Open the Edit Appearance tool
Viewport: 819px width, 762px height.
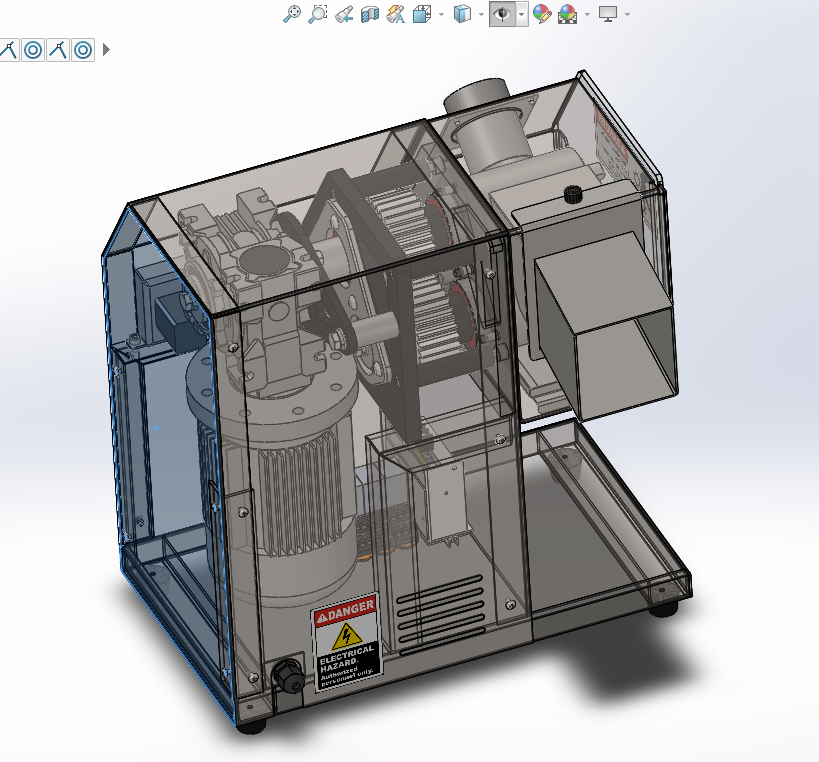[542, 14]
